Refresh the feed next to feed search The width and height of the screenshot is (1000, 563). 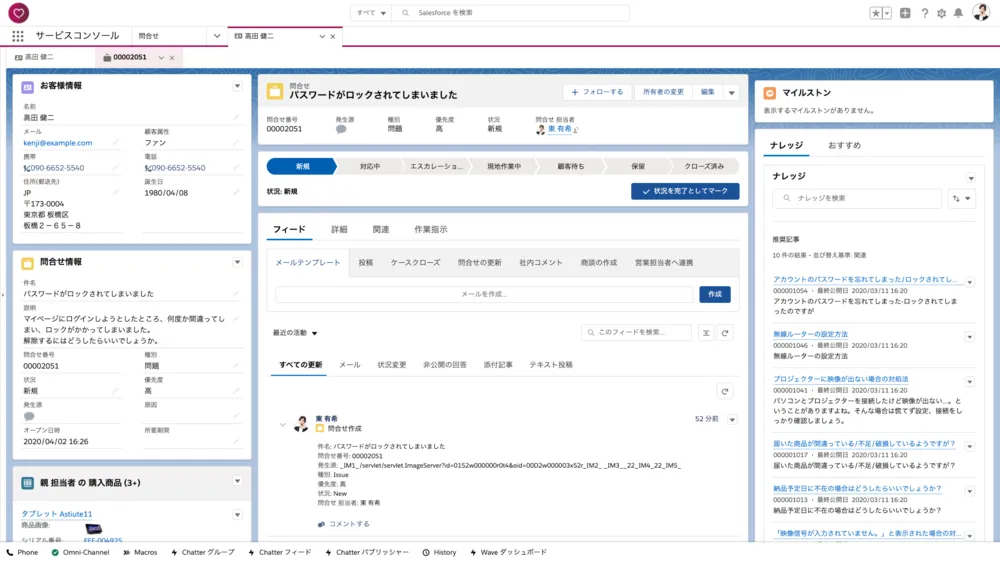point(725,333)
